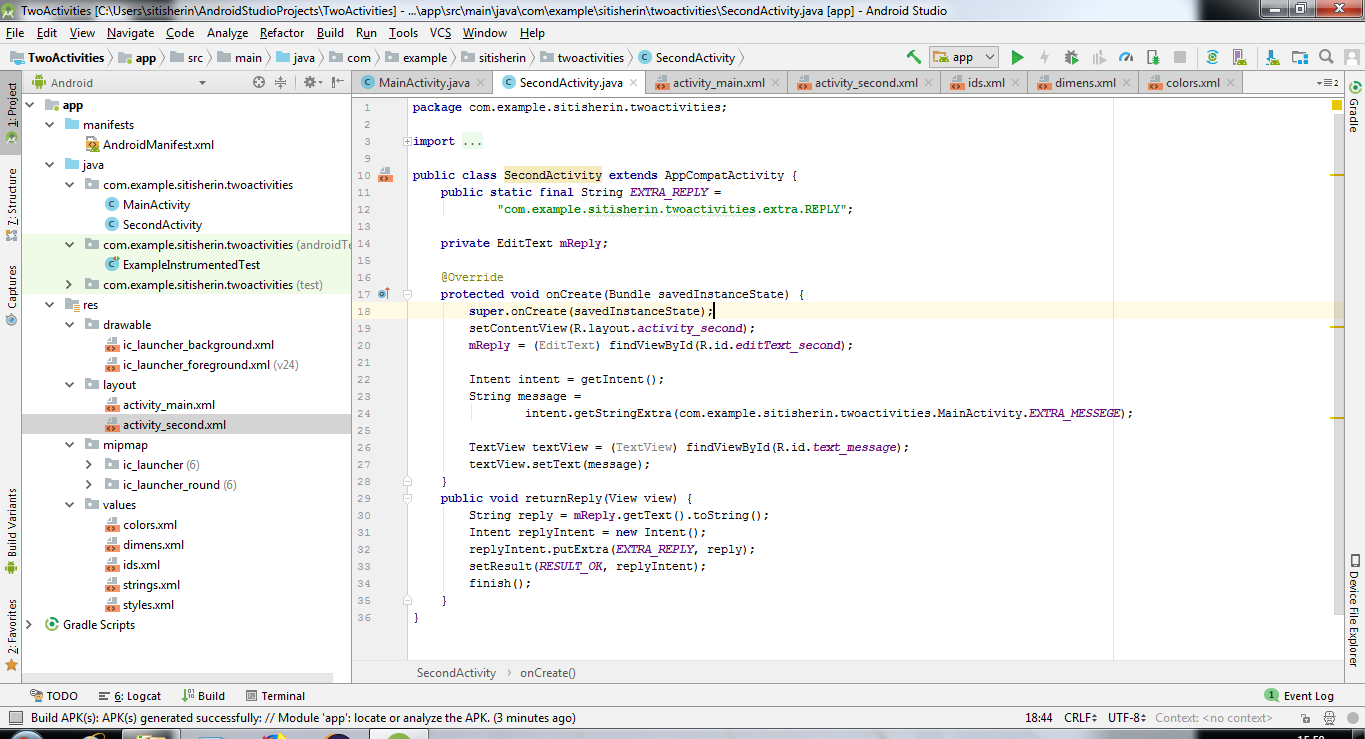Toggle the tool window quick-access button in status bar
The width and height of the screenshot is (1365, 739).
[14, 718]
